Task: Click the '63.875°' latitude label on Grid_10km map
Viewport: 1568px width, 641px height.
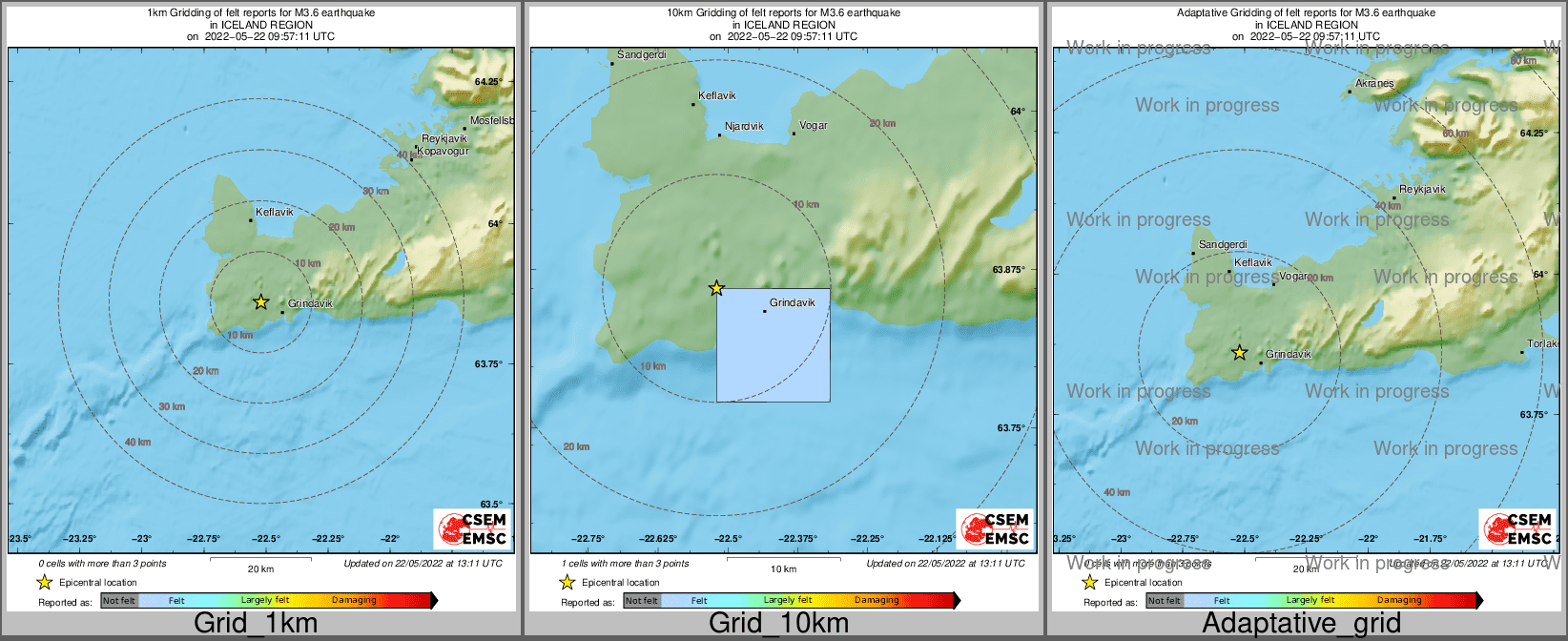Action: [x=1008, y=270]
